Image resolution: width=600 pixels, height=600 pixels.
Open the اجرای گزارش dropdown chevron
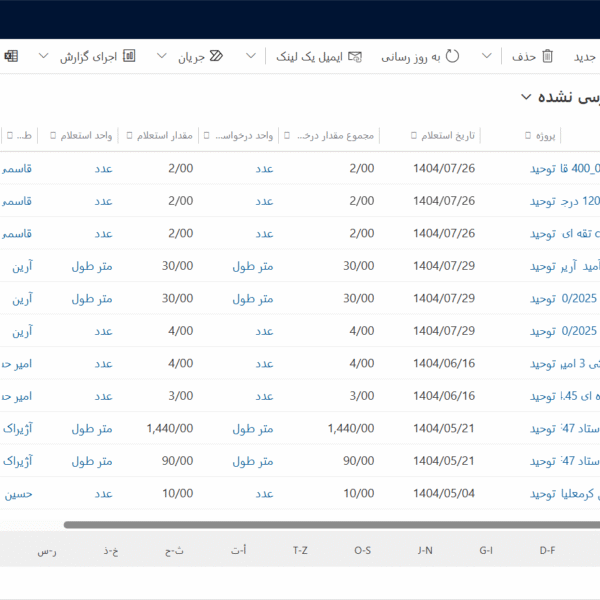pyautogui.click(x=43, y=57)
